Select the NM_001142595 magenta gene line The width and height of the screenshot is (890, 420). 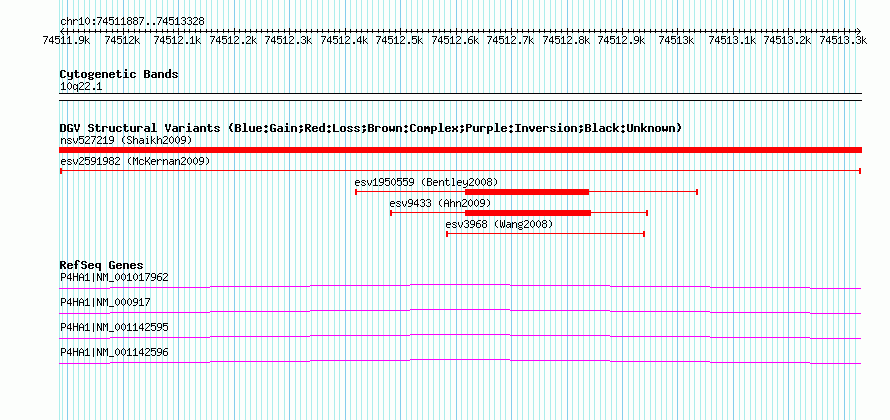tap(460, 337)
